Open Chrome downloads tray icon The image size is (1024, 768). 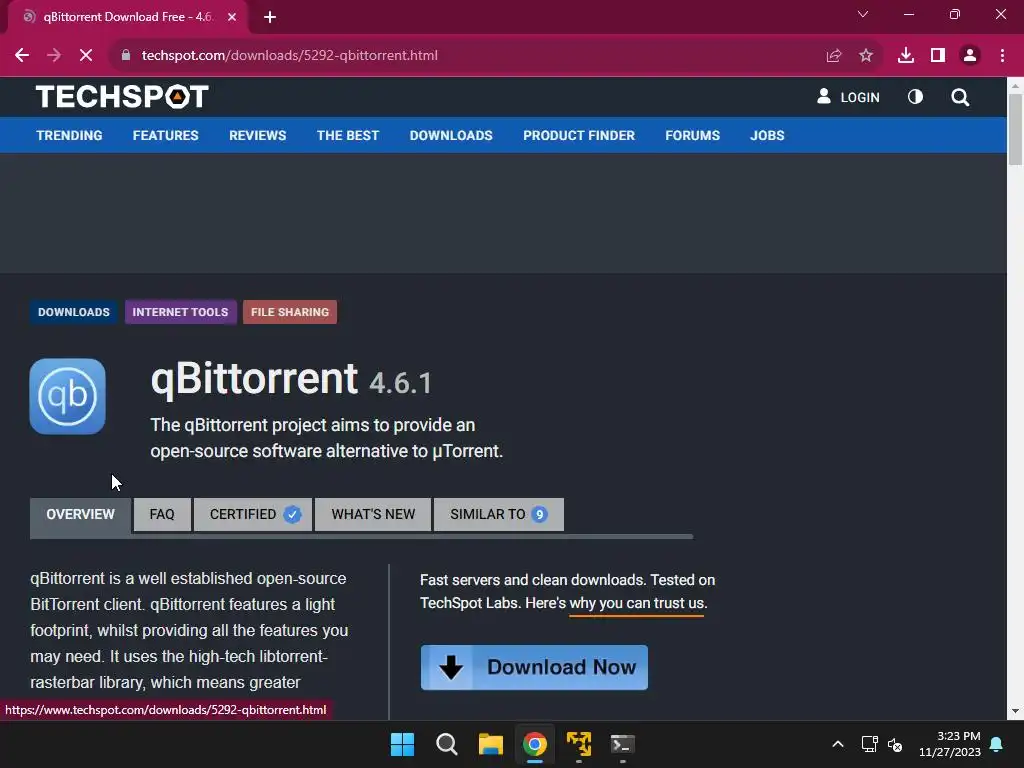pos(906,56)
